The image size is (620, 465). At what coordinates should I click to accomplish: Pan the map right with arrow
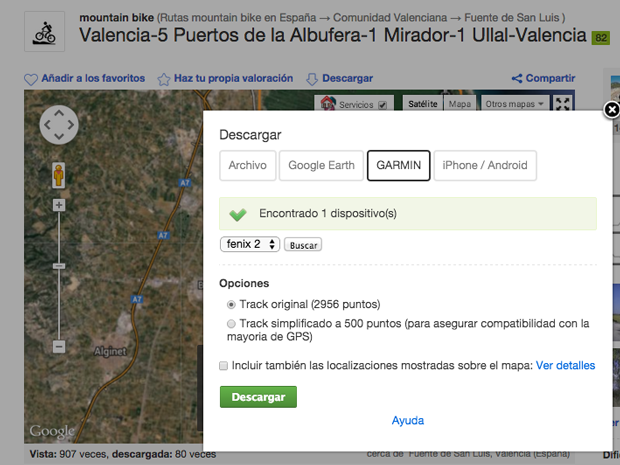[71, 125]
